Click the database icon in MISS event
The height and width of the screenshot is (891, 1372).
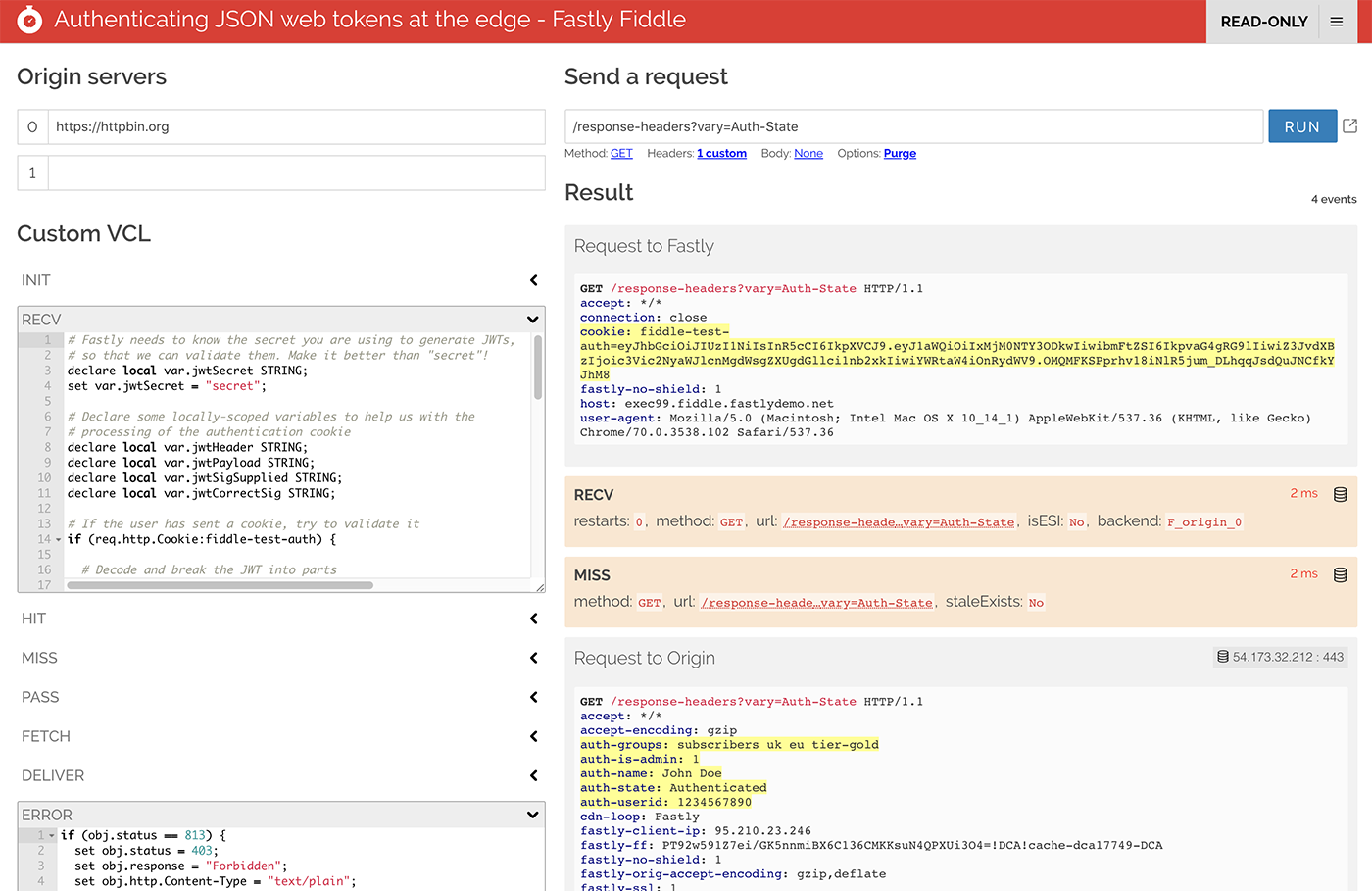1340,575
